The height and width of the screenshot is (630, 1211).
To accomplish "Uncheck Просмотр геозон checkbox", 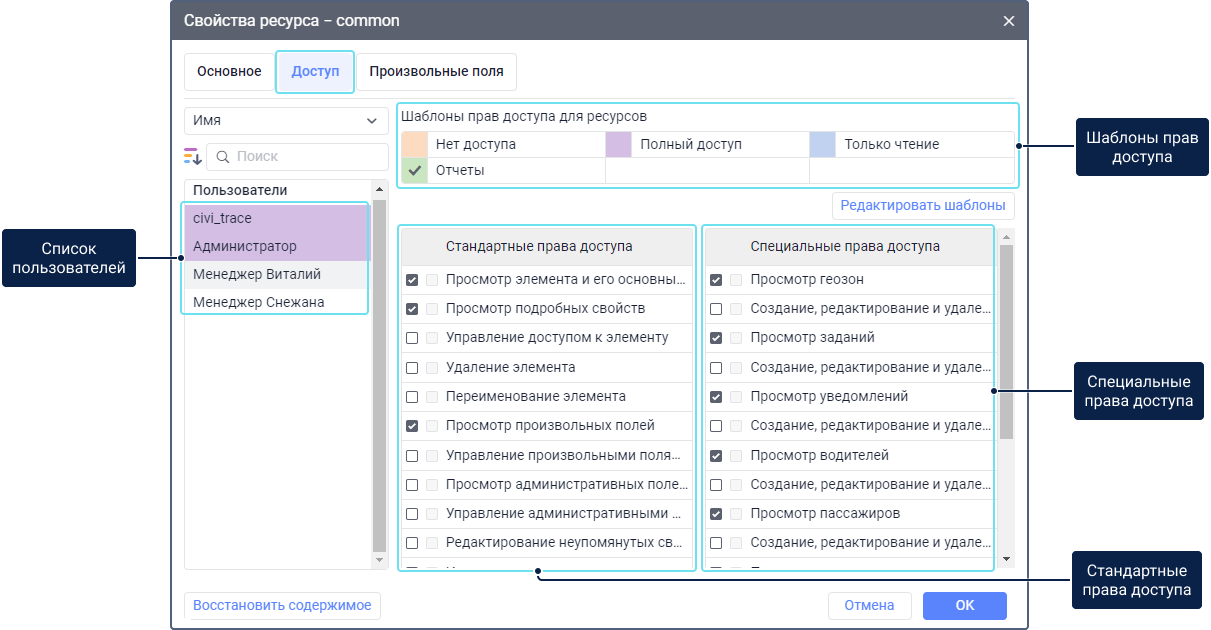I will (716, 280).
